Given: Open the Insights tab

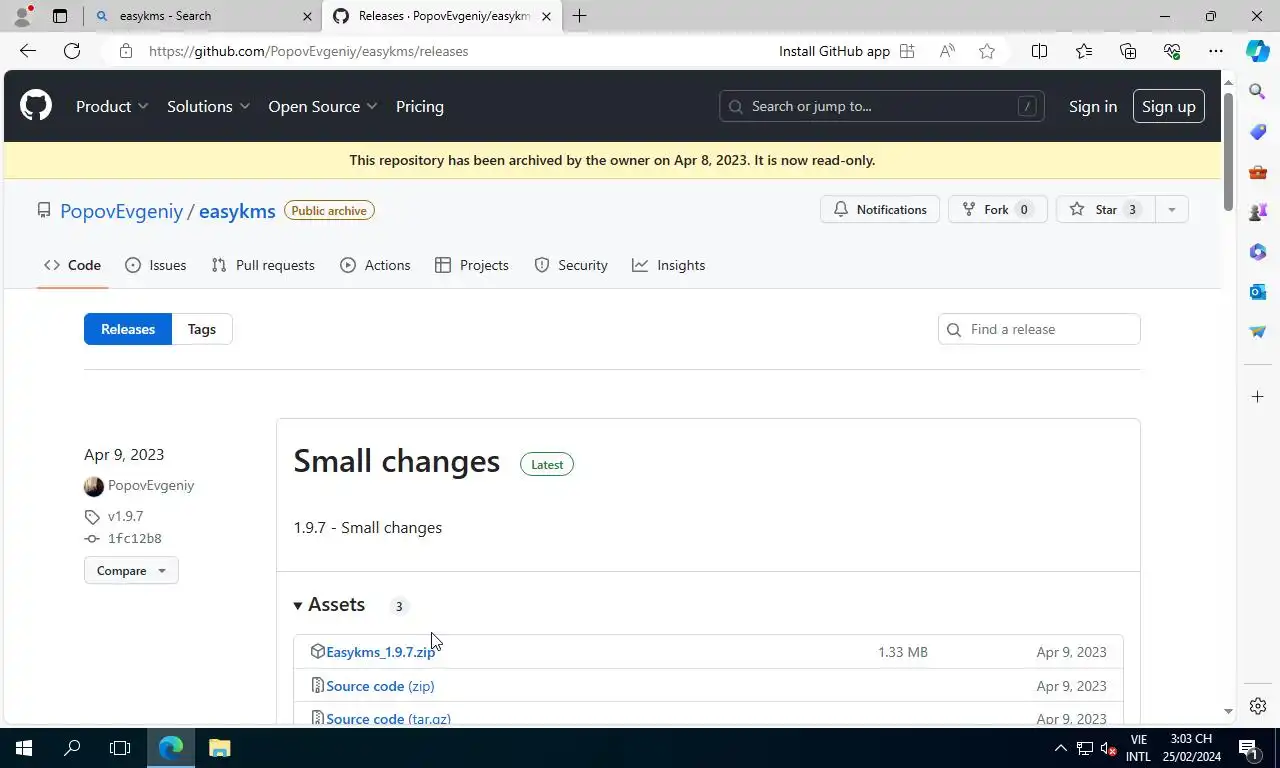Looking at the screenshot, I should (x=669, y=265).
